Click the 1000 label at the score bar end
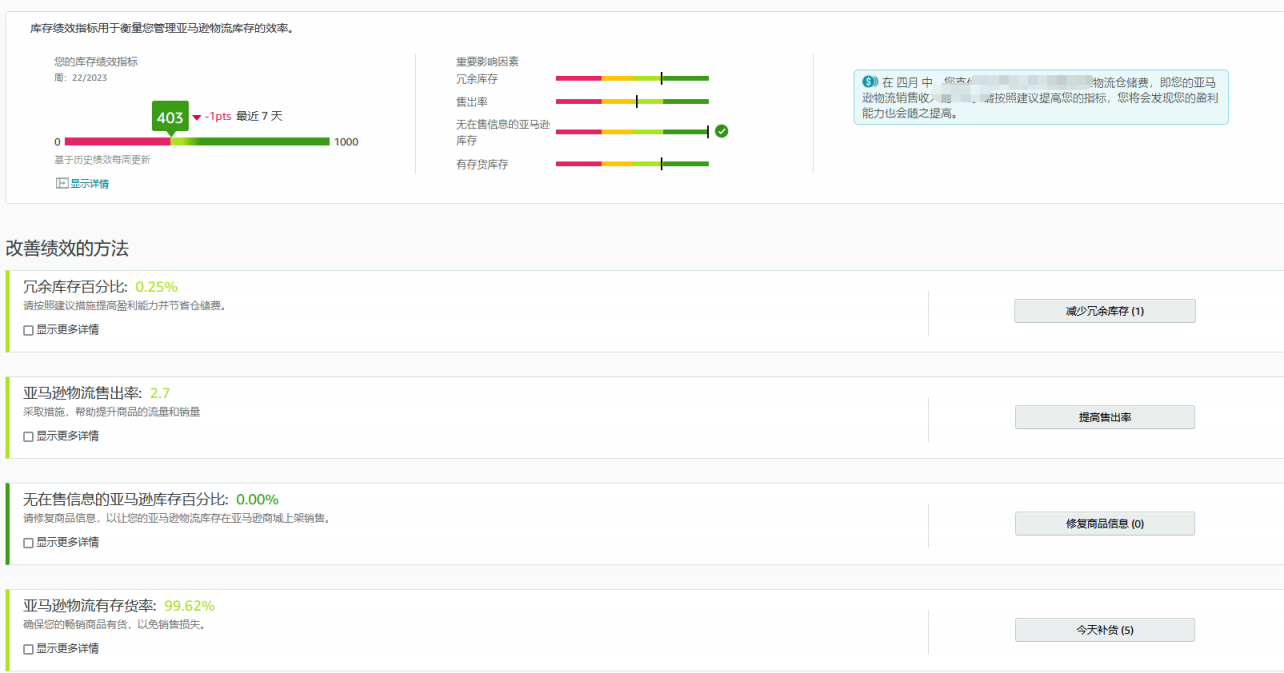Screen dimensions: 1284x673 coord(346,142)
